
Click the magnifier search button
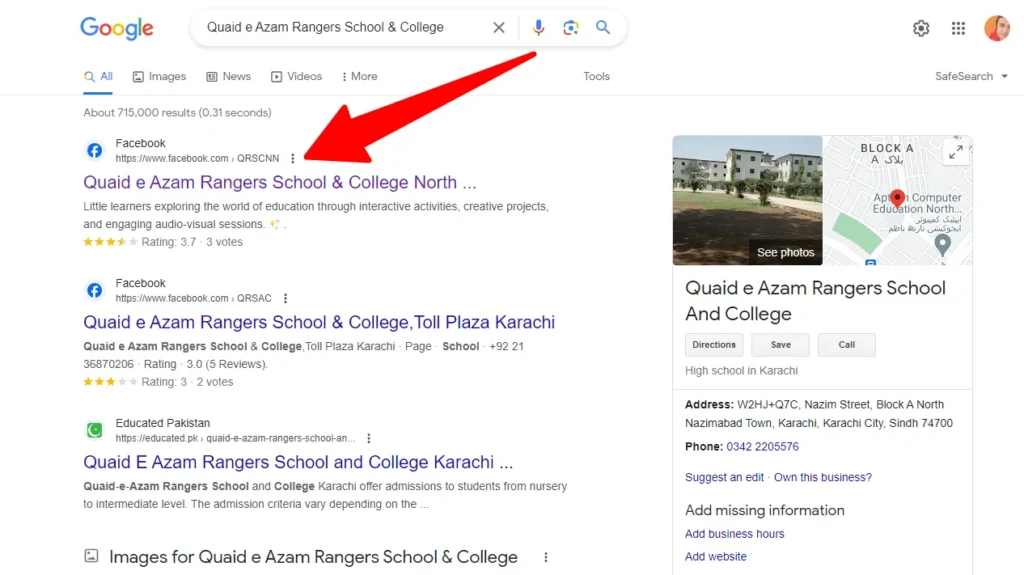click(603, 27)
